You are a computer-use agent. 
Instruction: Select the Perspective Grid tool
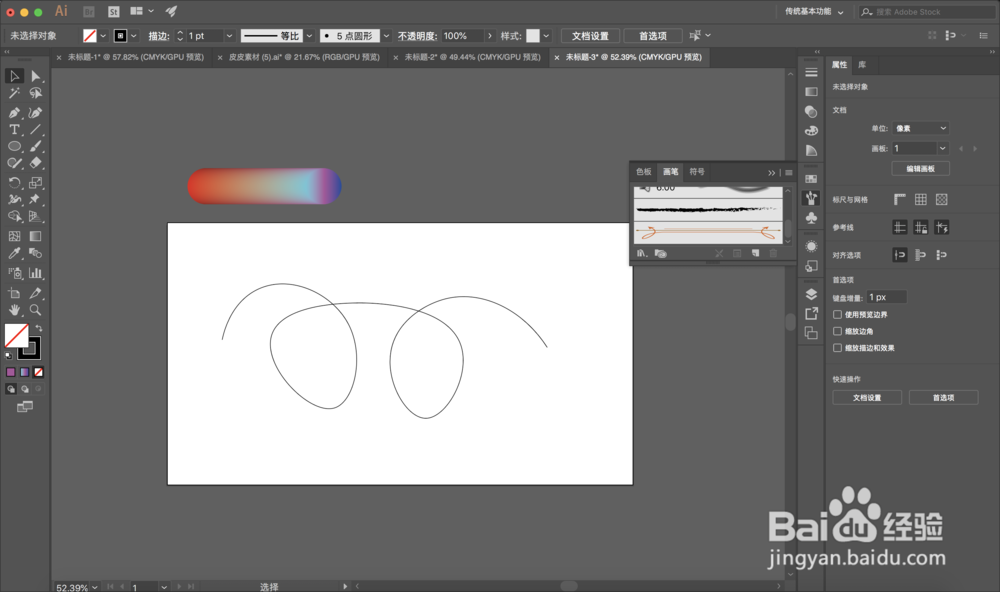(x=36, y=216)
